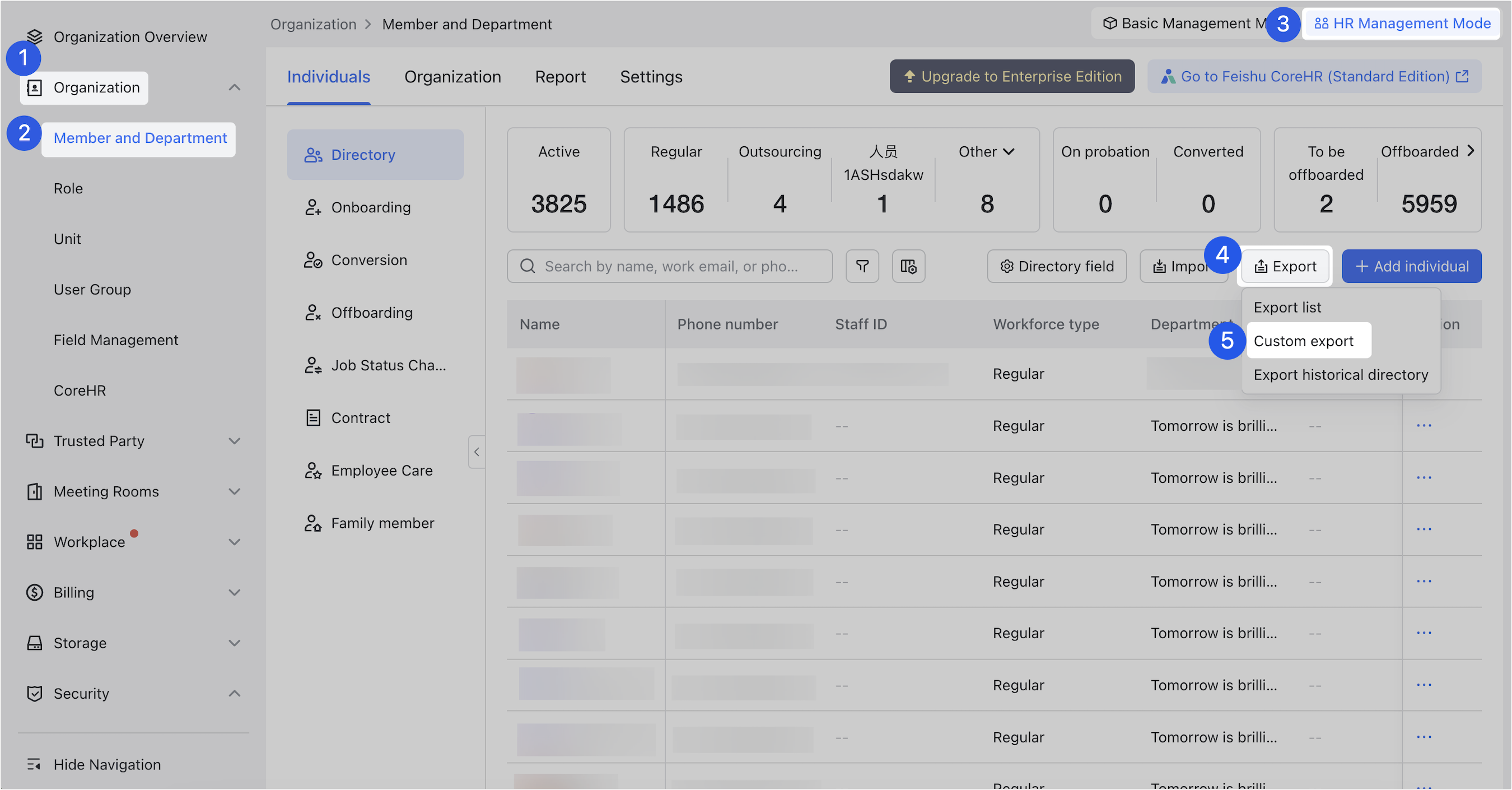The image size is (1512, 790).
Task: Click the Trusted Party icon in sidebar
Action: pyautogui.click(x=35, y=440)
